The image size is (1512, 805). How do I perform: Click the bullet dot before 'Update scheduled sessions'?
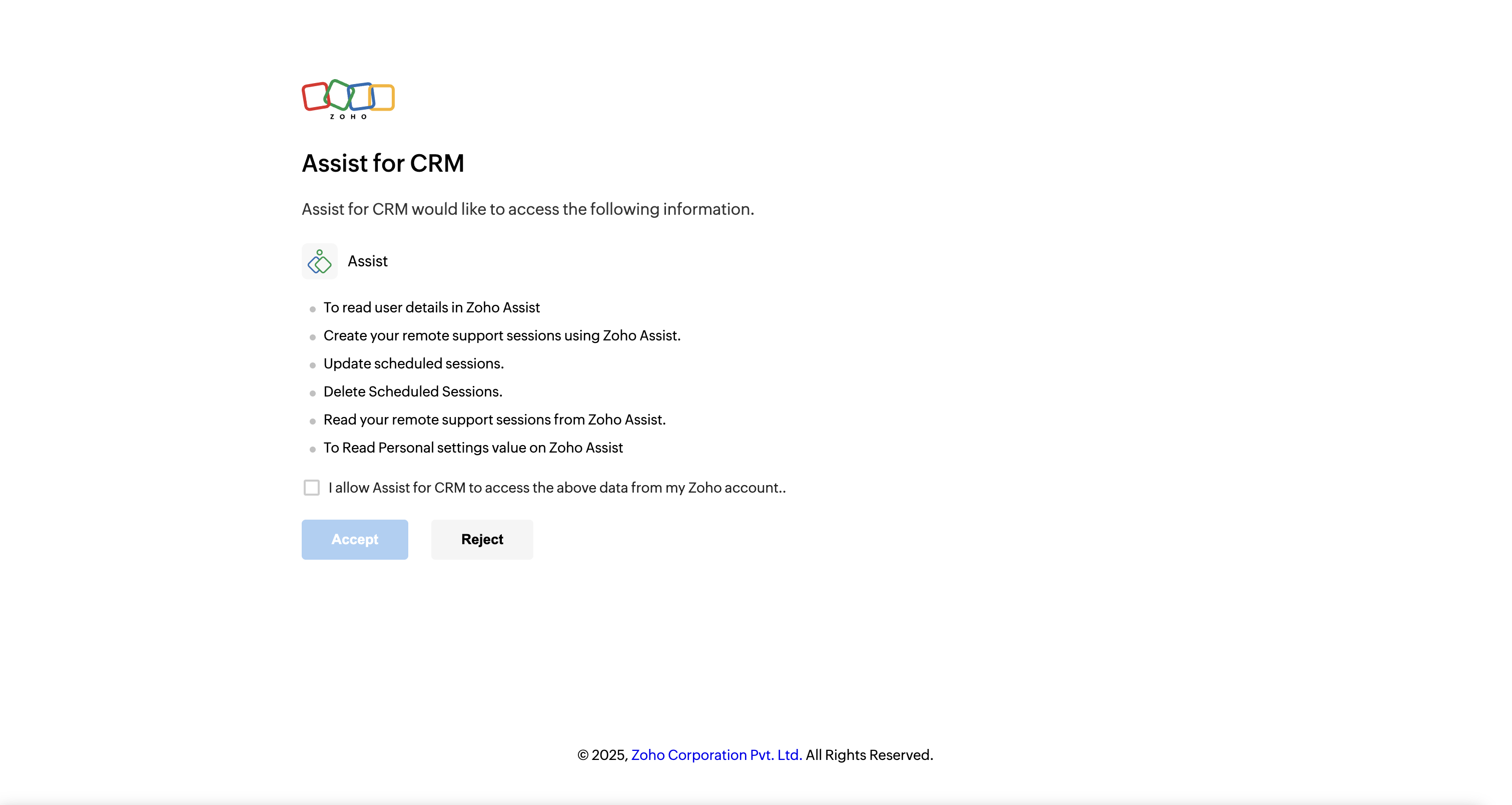(x=313, y=365)
